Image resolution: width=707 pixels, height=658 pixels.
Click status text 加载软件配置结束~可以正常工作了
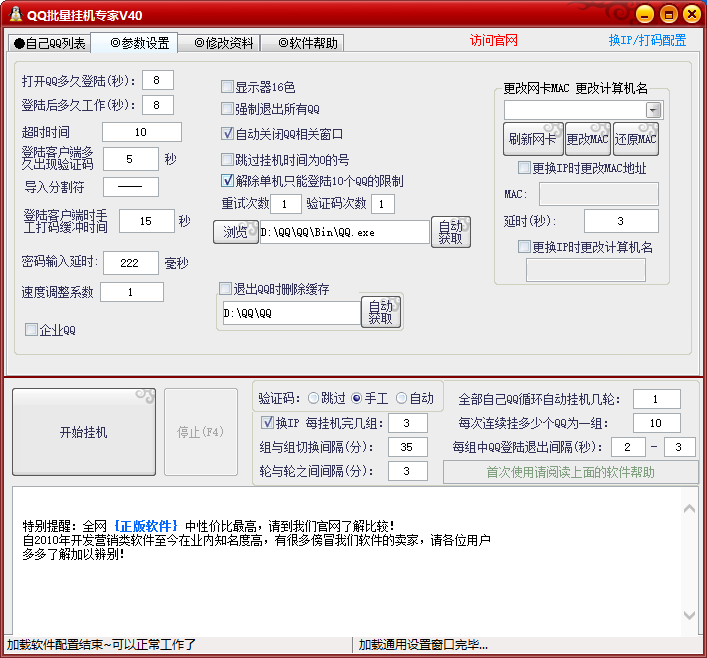tap(101, 644)
